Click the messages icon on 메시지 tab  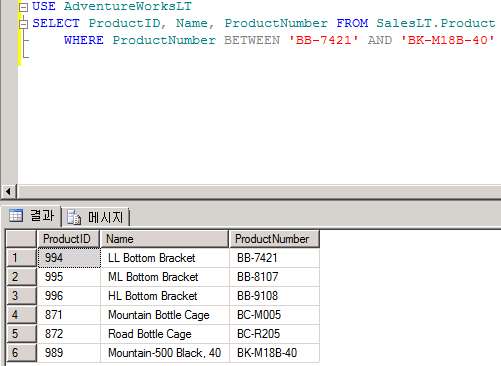pos(74,217)
